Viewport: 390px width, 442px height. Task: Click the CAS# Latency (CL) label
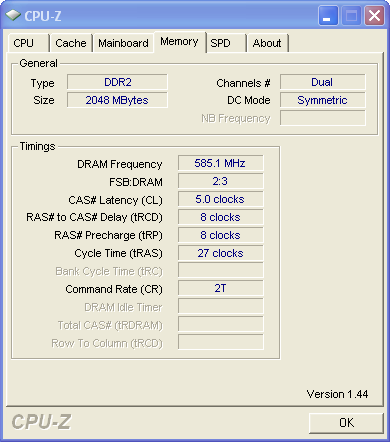pos(115,200)
